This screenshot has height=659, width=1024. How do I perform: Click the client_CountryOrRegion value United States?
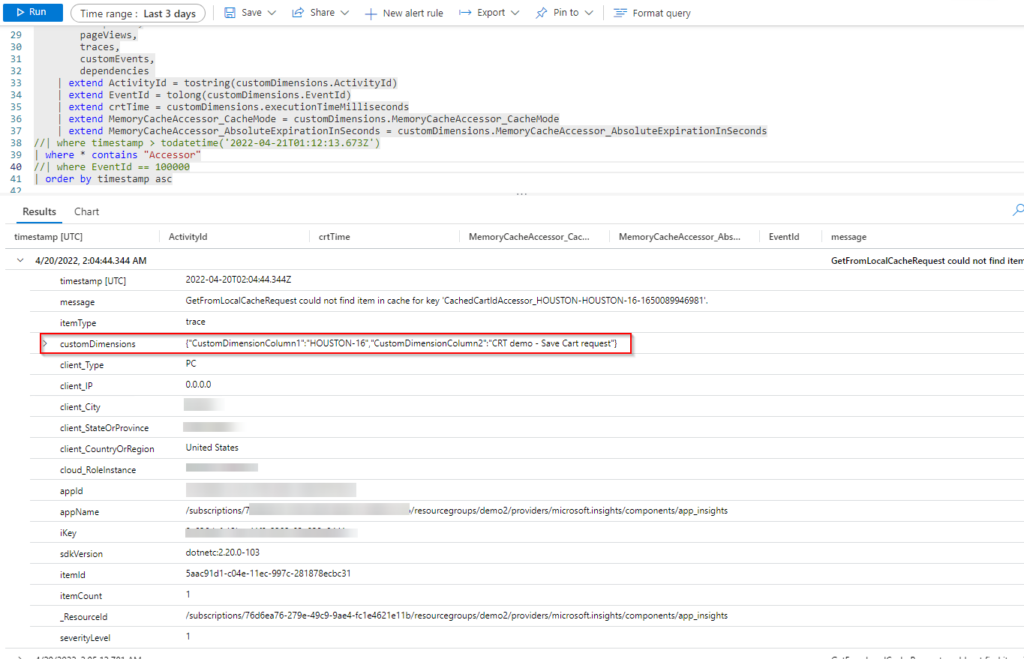click(212, 447)
